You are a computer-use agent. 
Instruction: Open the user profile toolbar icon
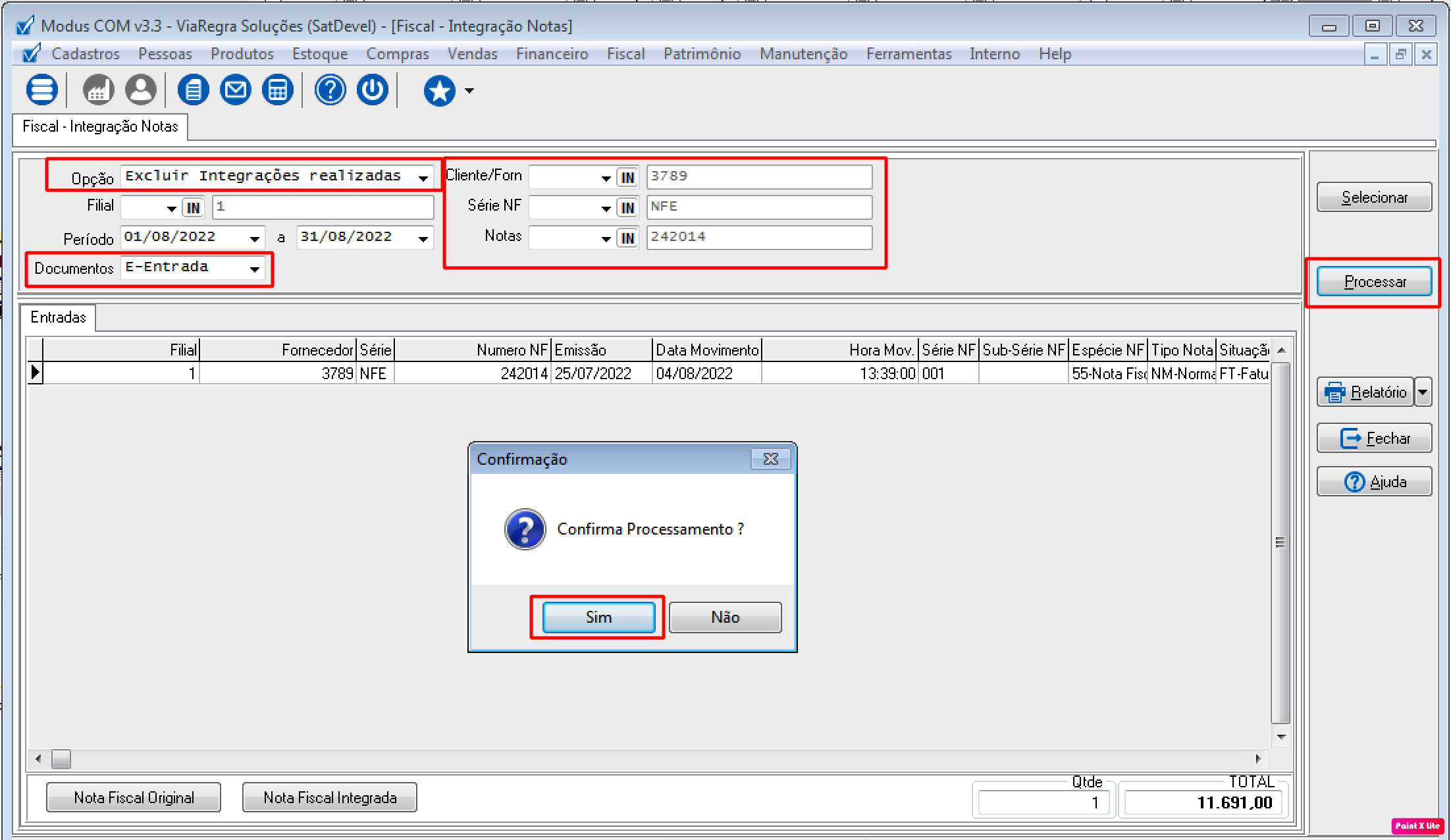pos(141,90)
